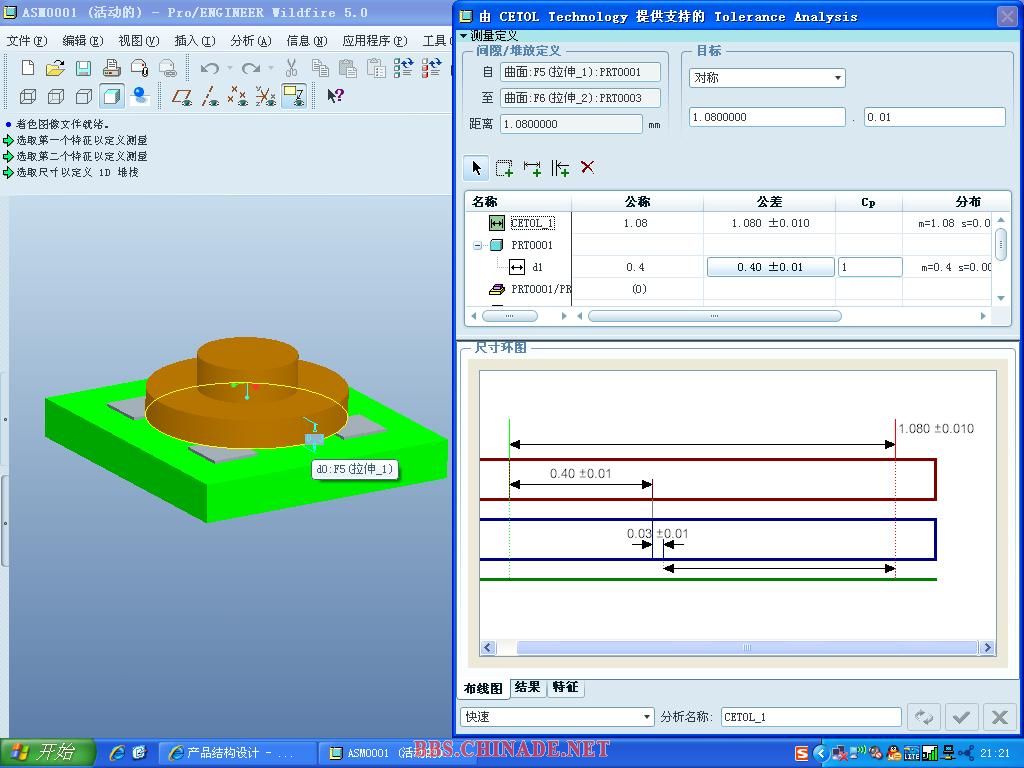Viewport: 1024px width, 768px height.
Task: Toggle coordinate systems display
Action: click(266, 97)
